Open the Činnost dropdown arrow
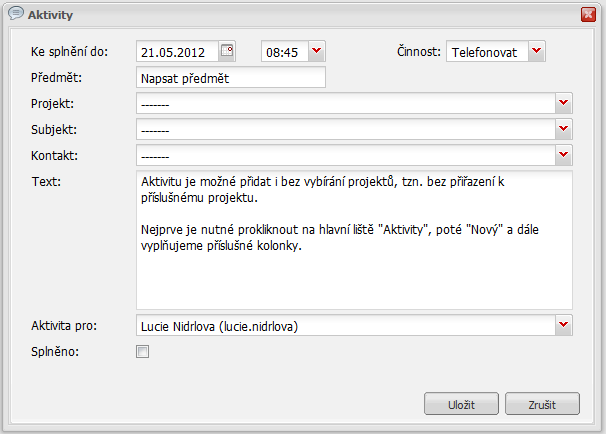This screenshot has width=606, height=434. click(x=536, y=51)
